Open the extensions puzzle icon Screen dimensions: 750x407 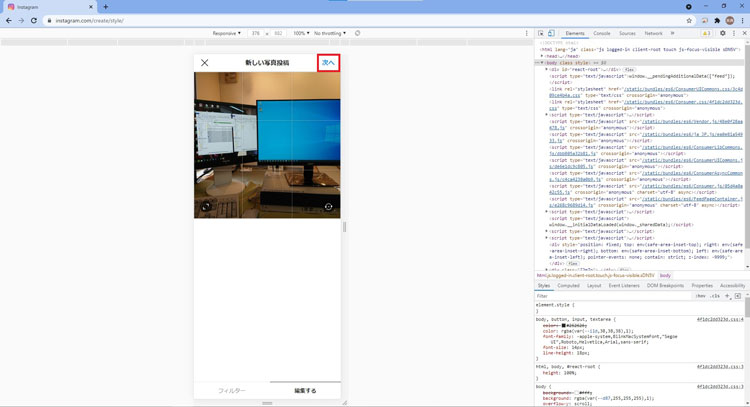pyautogui.click(x=717, y=21)
